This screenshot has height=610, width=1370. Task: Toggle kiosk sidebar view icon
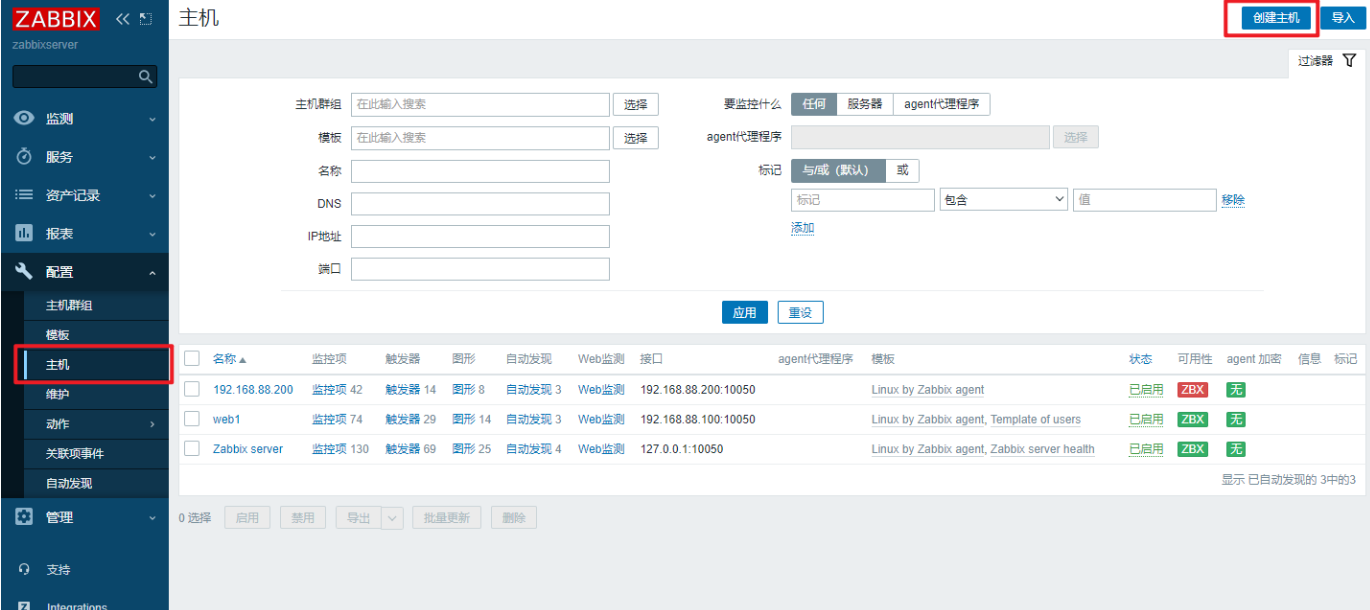(x=146, y=19)
